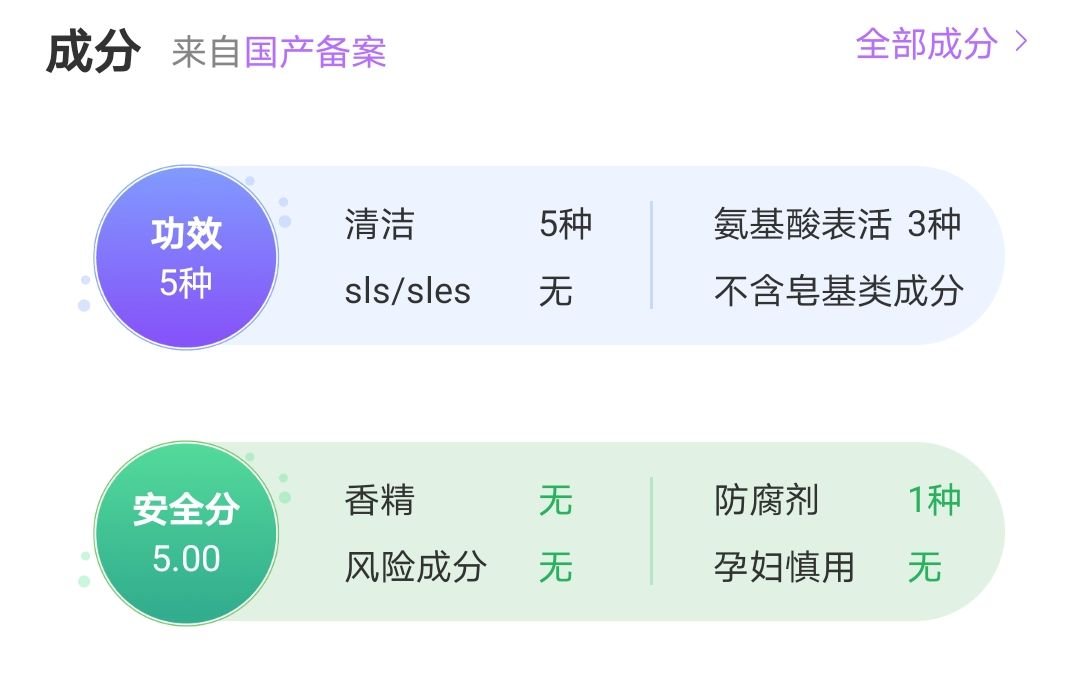Tap the 5种 count beside 清洁
Screen dimensions: 1080x699
coord(565,225)
